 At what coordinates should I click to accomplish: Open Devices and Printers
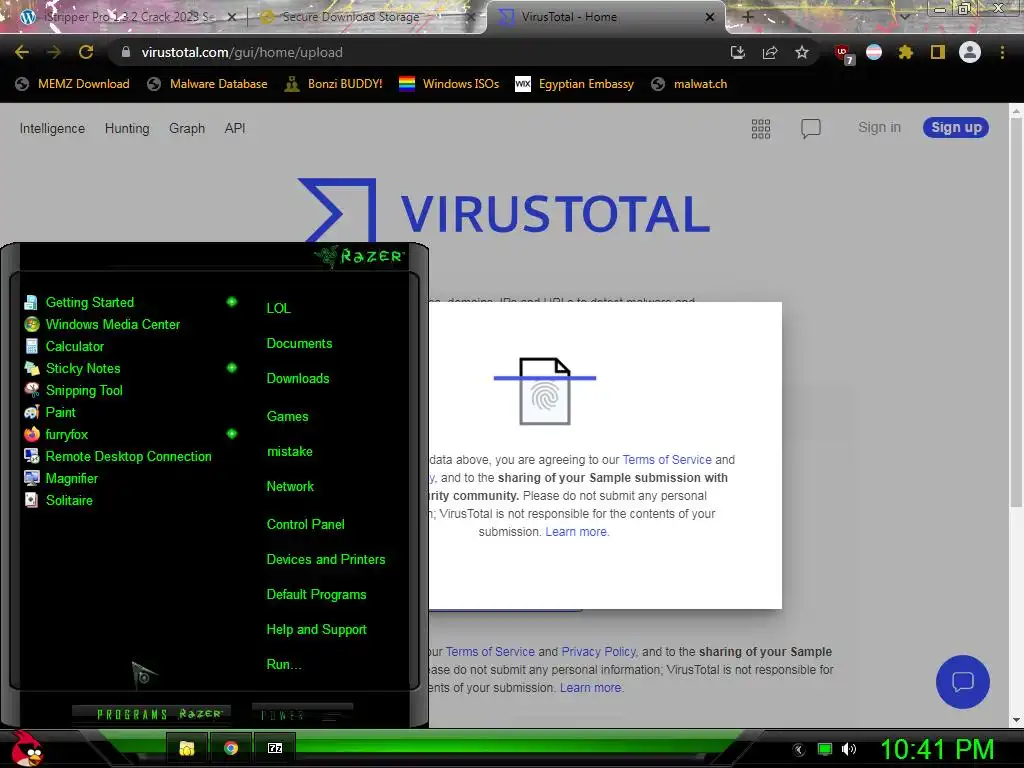coord(326,560)
